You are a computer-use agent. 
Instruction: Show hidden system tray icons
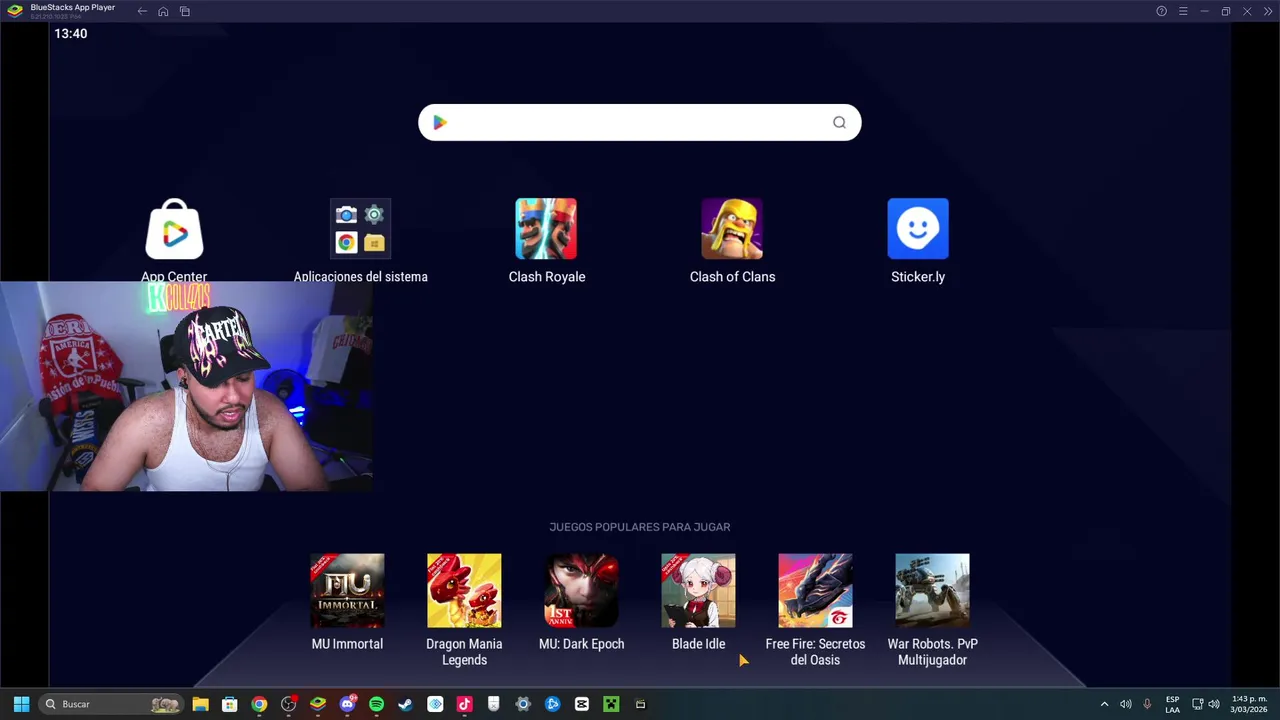point(1104,704)
